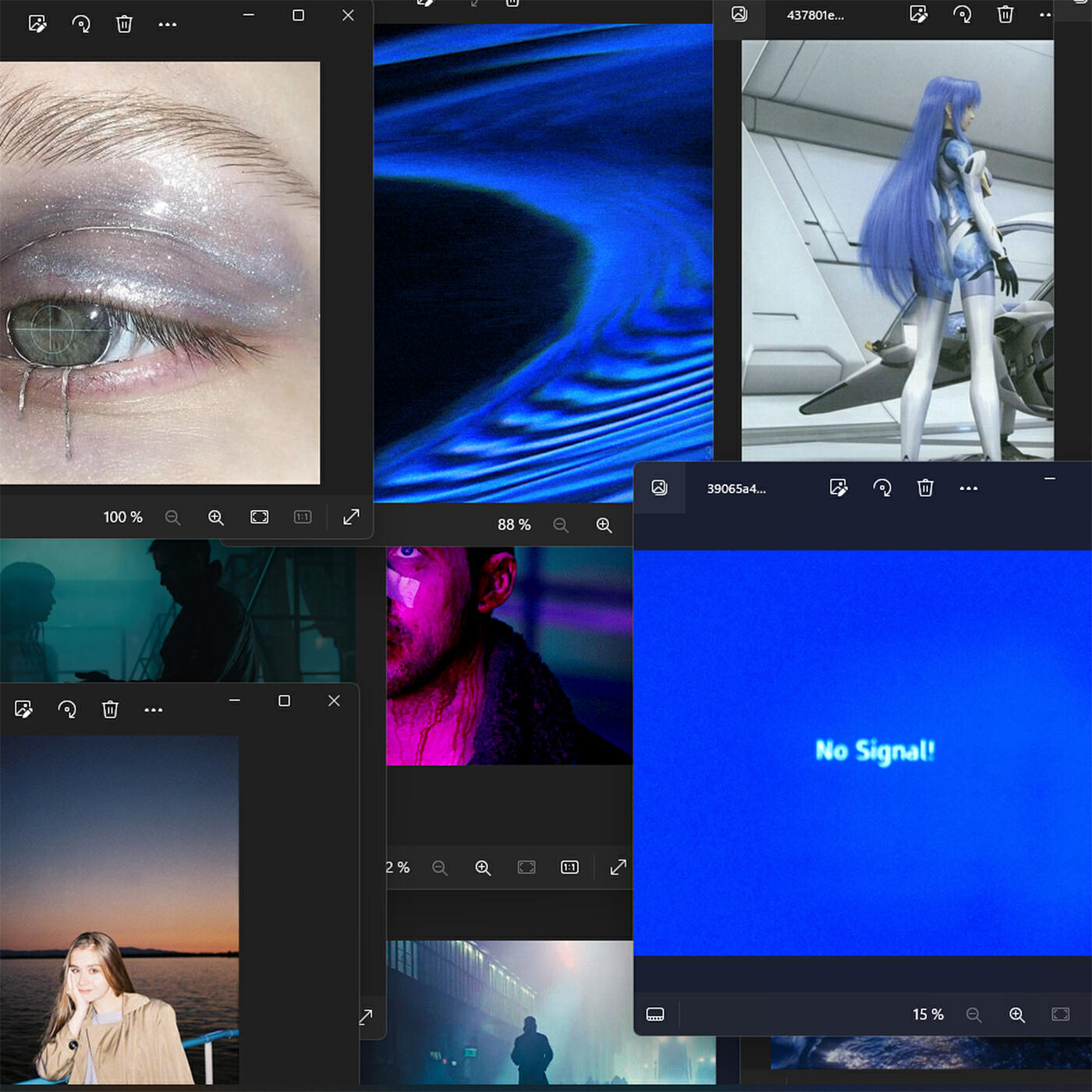Screen dimensions: 1092x1092
Task: Click the blue-haired anime figure image
Action: 898,250
